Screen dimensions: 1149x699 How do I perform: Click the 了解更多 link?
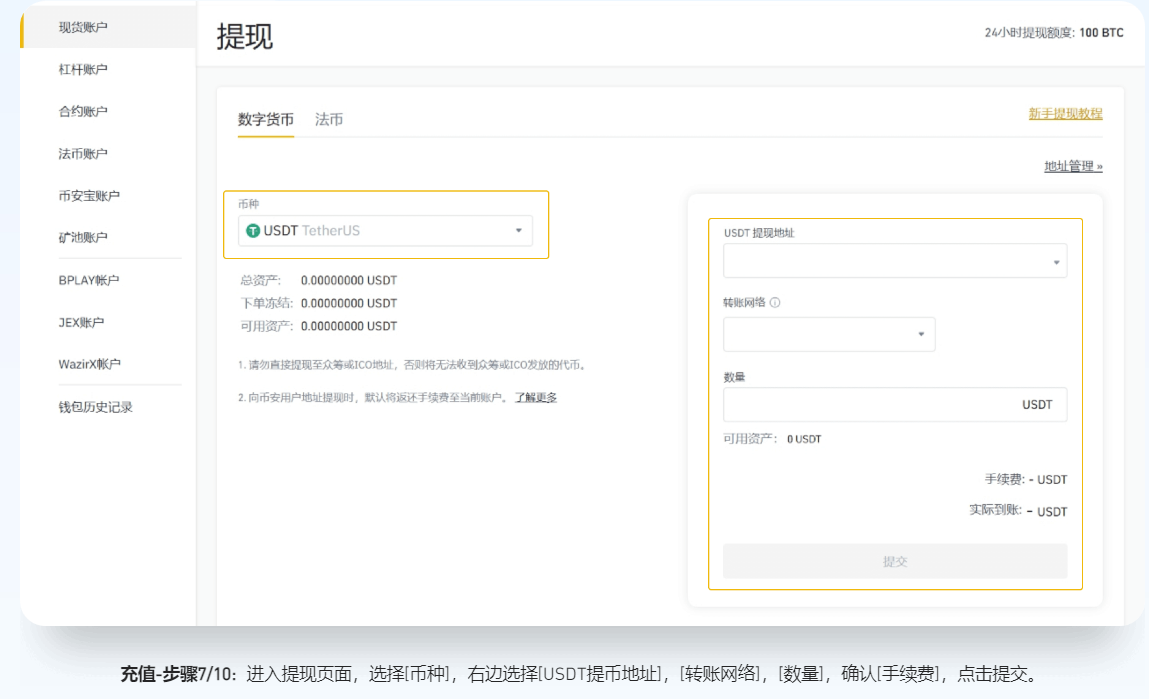point(536,398)
